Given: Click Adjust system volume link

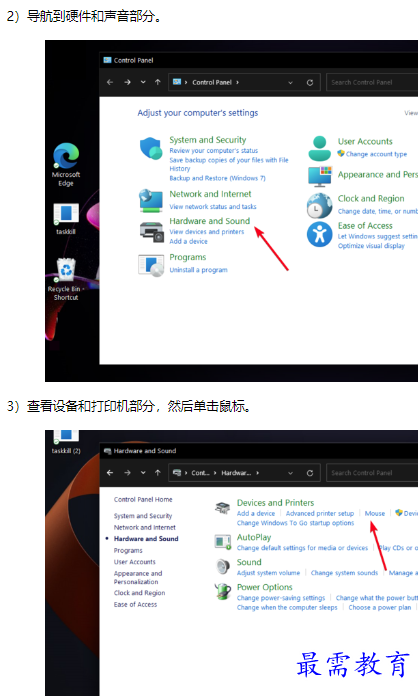Looking at the screenshot, I should click(x=268, y=573).
